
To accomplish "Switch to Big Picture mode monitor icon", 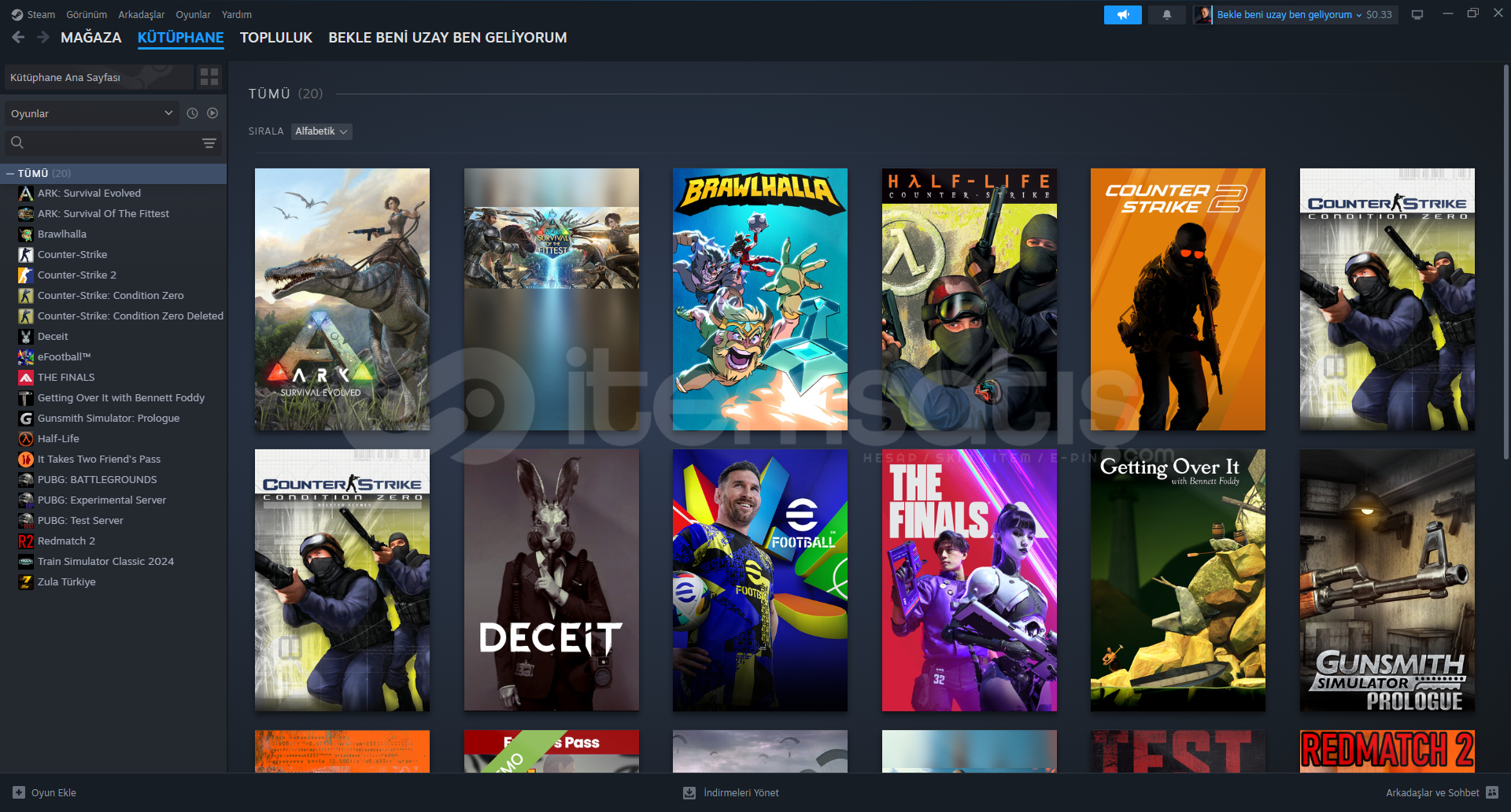I will click(1417, 15).
